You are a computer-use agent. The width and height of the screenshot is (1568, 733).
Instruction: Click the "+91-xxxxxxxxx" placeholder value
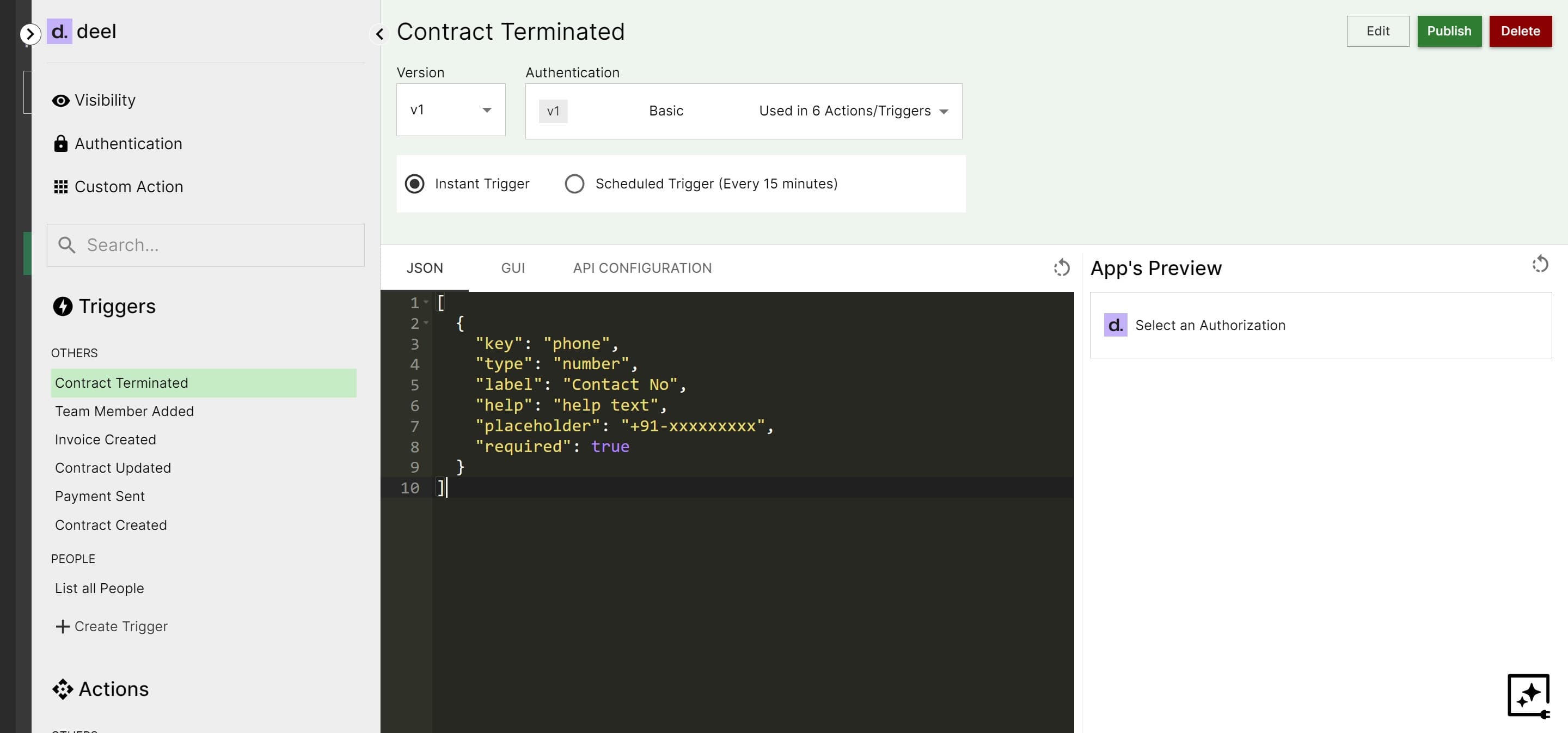[693, 426]
